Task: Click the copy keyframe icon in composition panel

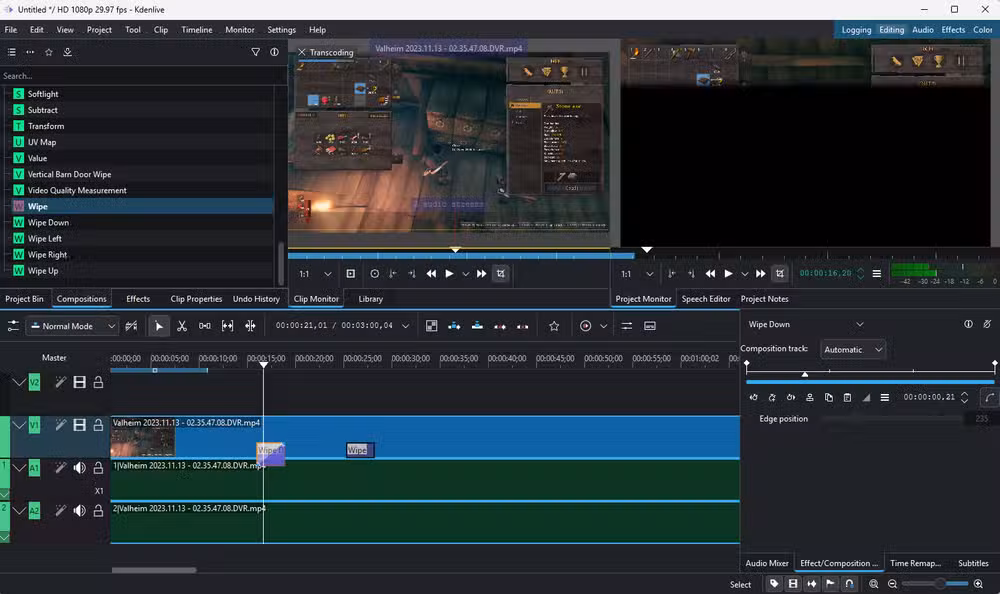Action: coord(828,397)
